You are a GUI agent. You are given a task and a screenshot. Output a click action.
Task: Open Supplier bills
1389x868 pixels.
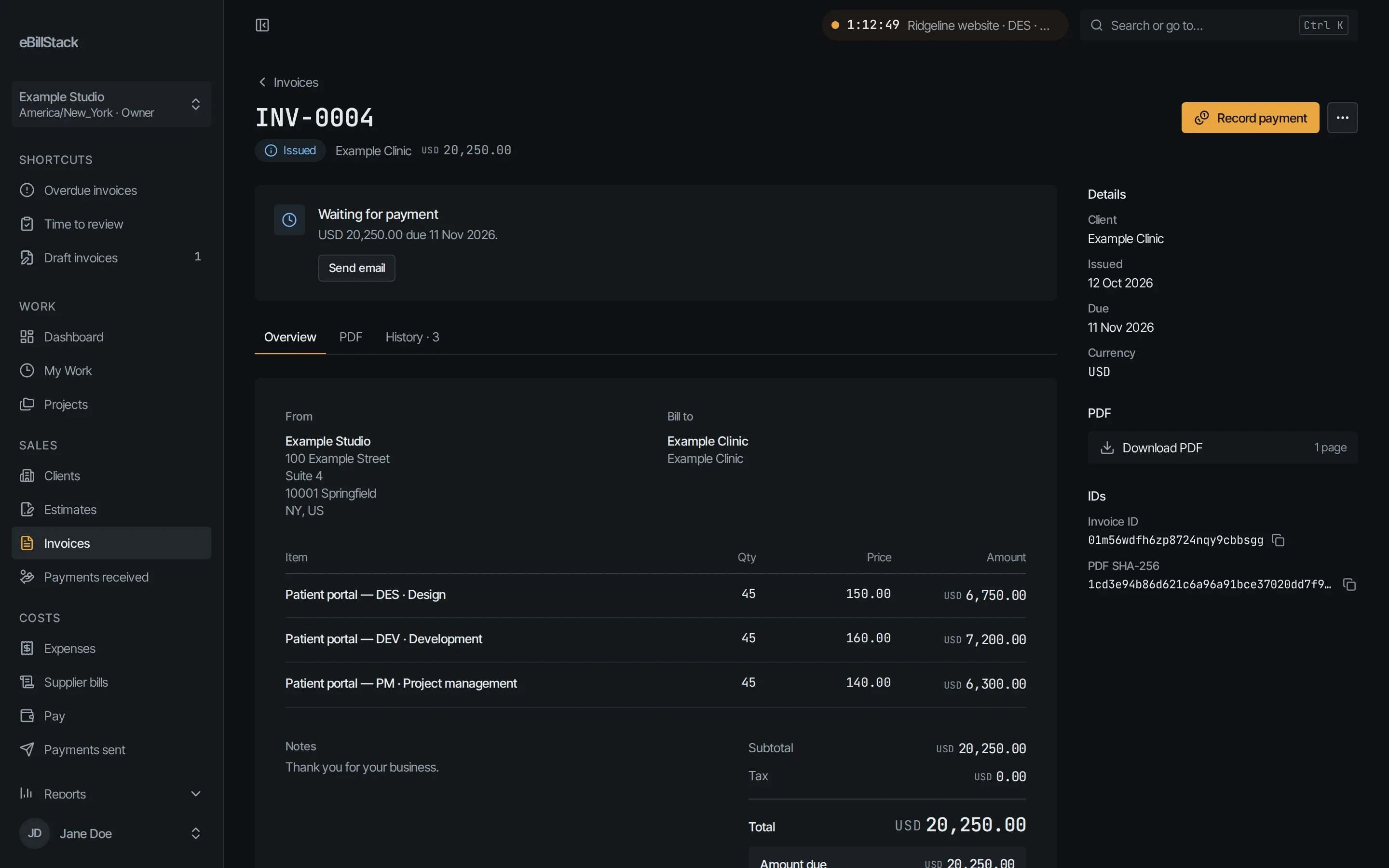[111, 682]
